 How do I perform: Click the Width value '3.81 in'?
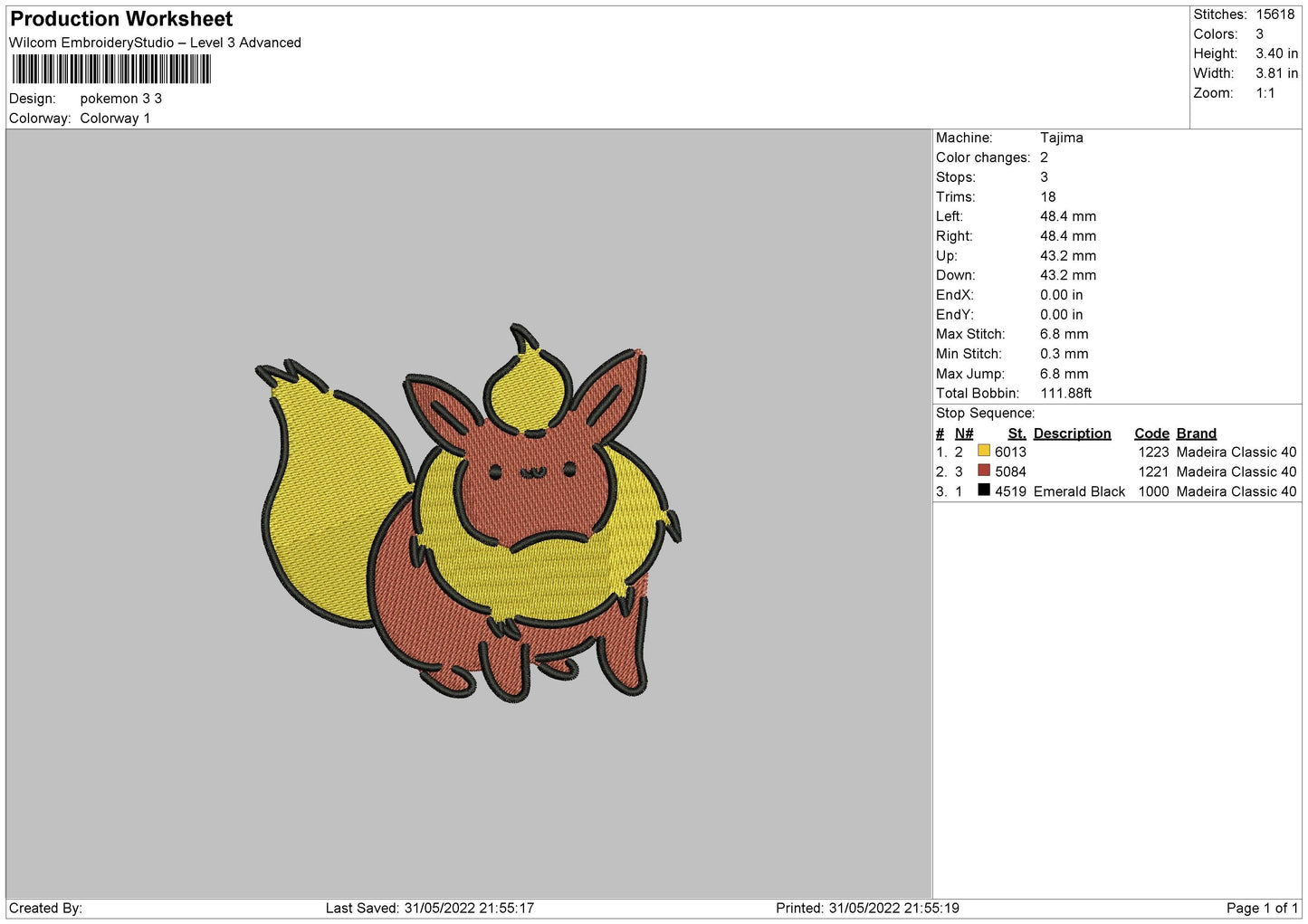coord(1276,73)
